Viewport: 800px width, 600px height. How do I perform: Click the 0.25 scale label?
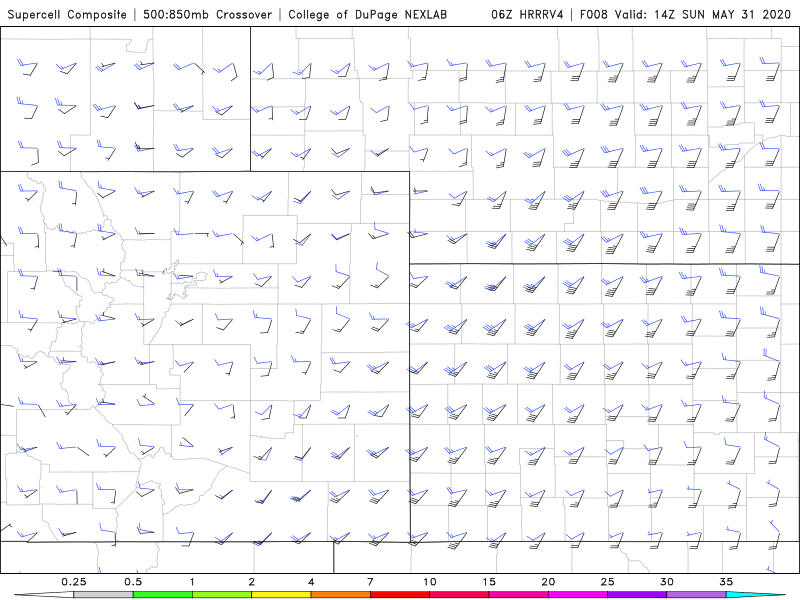73,582
